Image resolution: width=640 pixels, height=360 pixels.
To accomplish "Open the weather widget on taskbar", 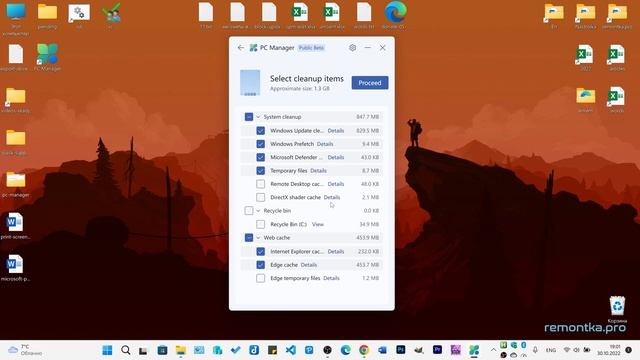I will pyautogui.click(x=25, y=350).
